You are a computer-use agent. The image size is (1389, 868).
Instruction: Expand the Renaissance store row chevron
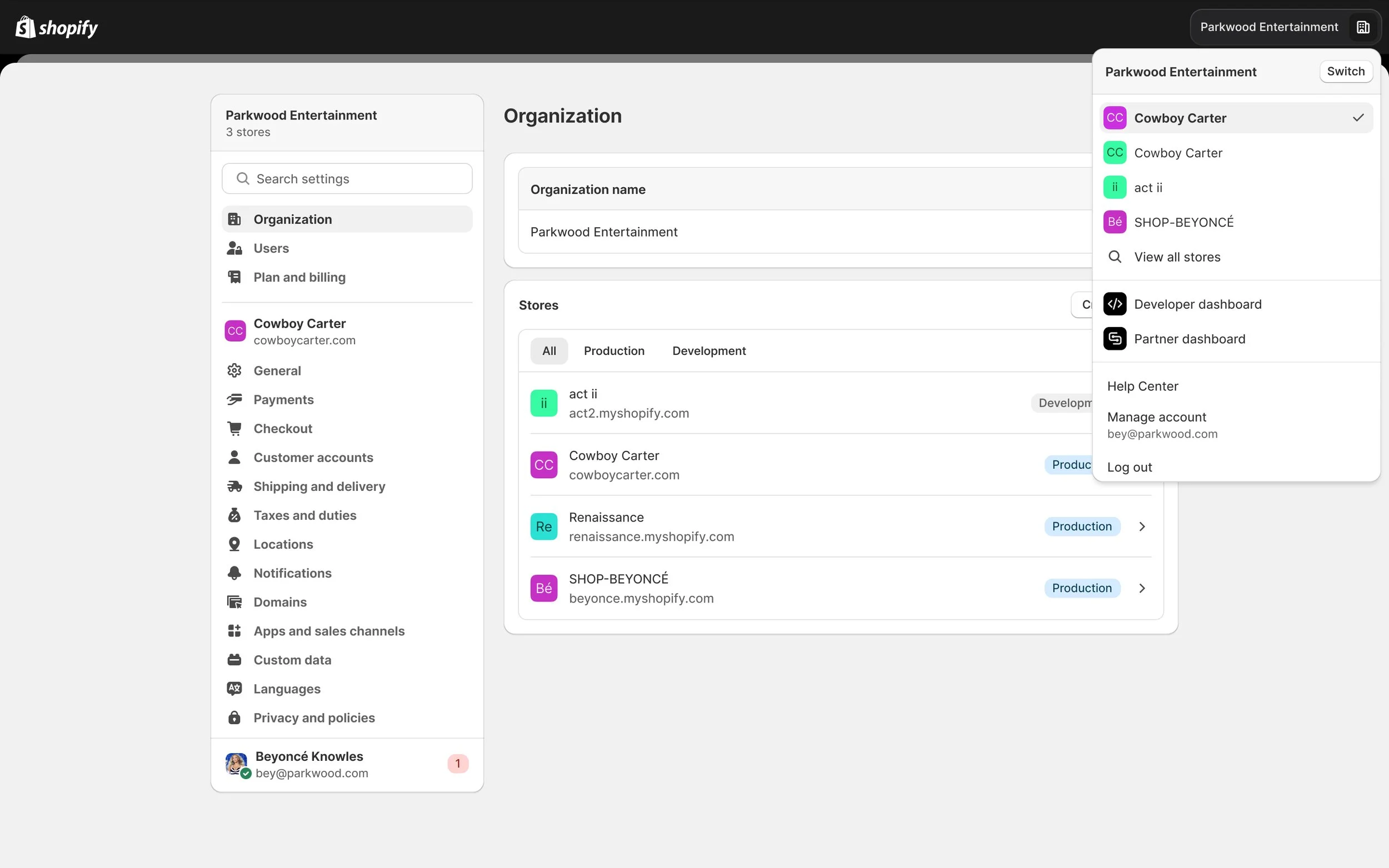[1142, 526]
